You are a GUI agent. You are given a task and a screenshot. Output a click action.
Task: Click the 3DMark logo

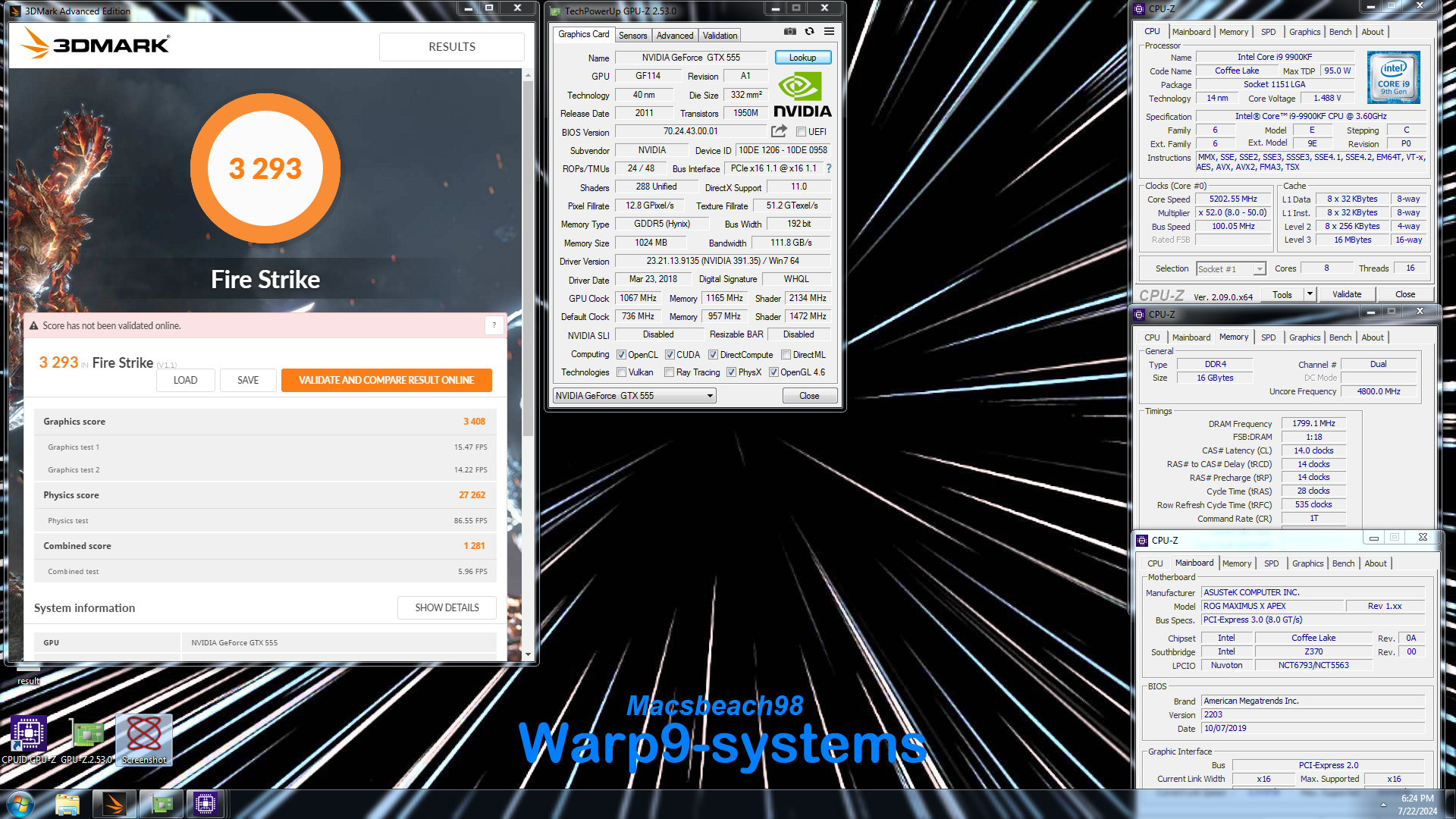(95, 43)
